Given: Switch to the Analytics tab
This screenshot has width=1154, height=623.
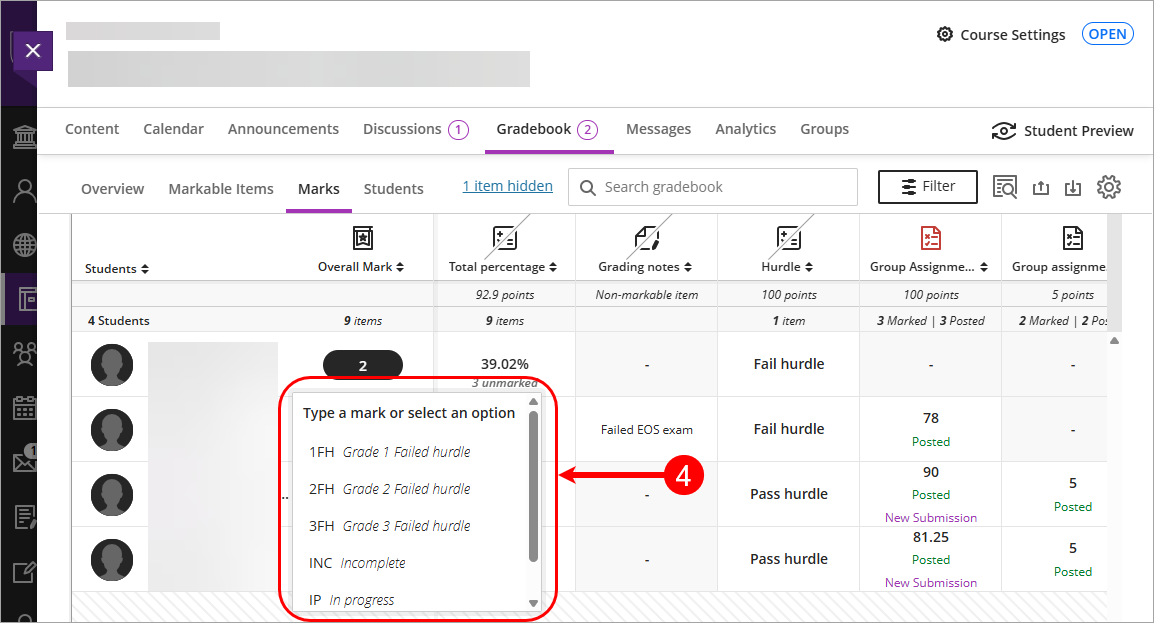Looking at the screenshot, I should (745, 129).
